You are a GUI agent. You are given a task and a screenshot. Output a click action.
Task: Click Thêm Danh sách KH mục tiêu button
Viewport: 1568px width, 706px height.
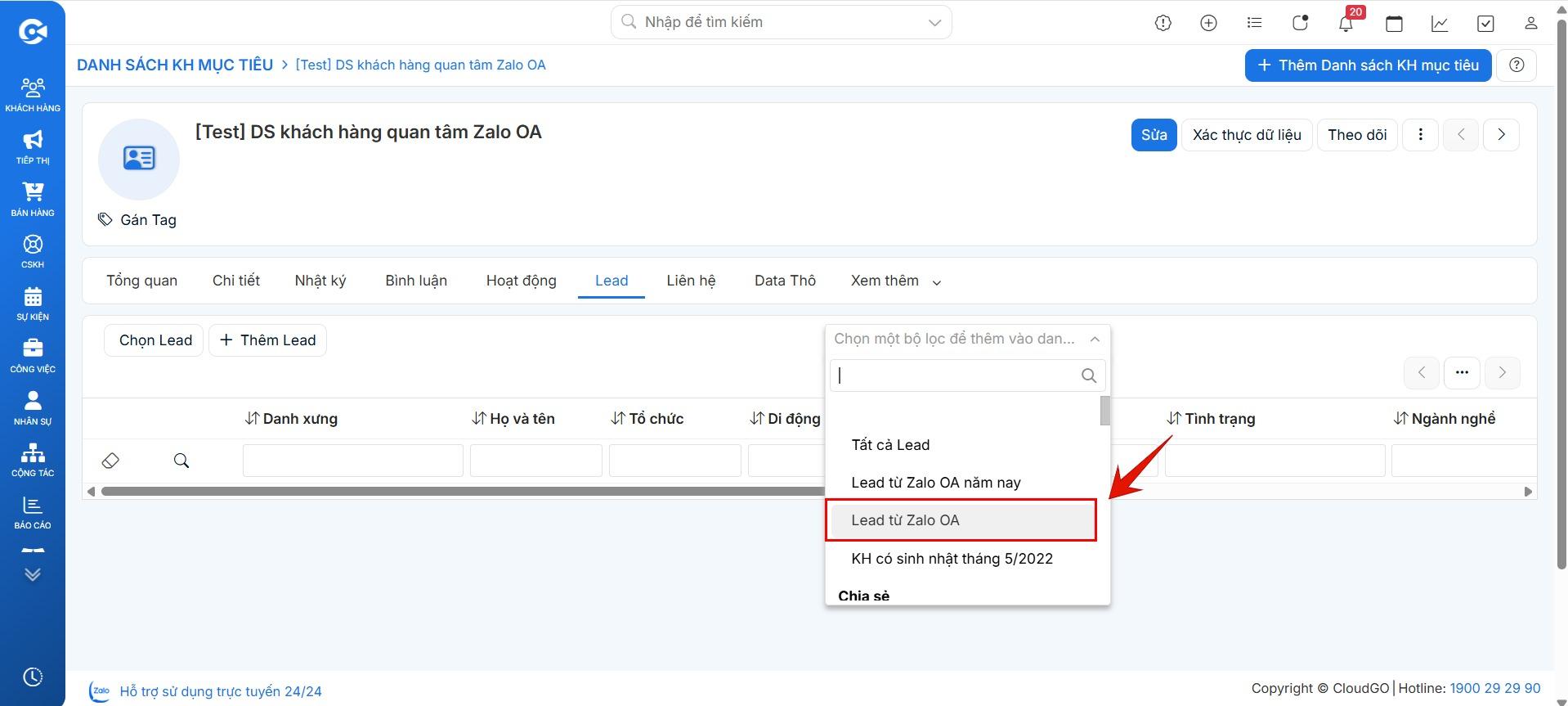pos(1368,65)
